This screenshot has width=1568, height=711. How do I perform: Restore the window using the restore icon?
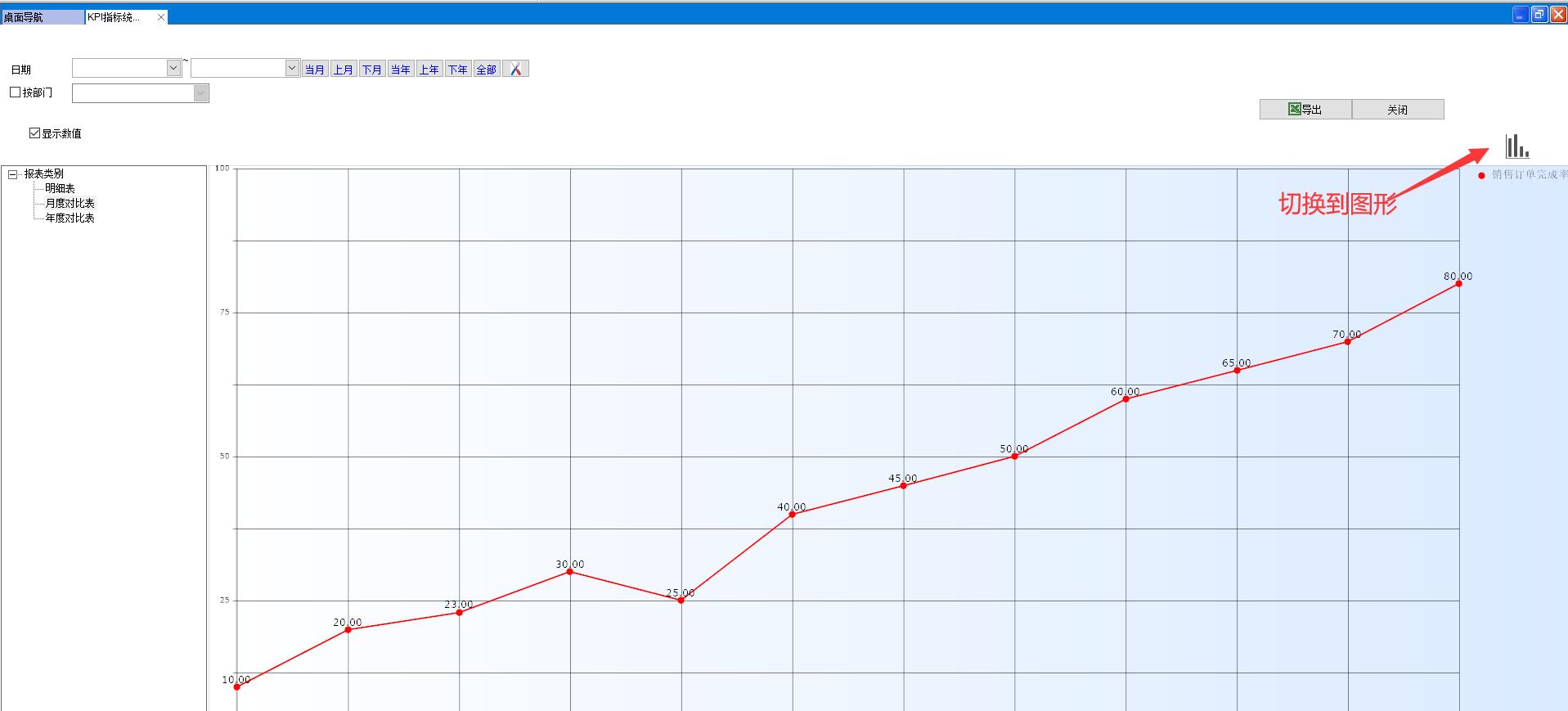click(1539, 15)
